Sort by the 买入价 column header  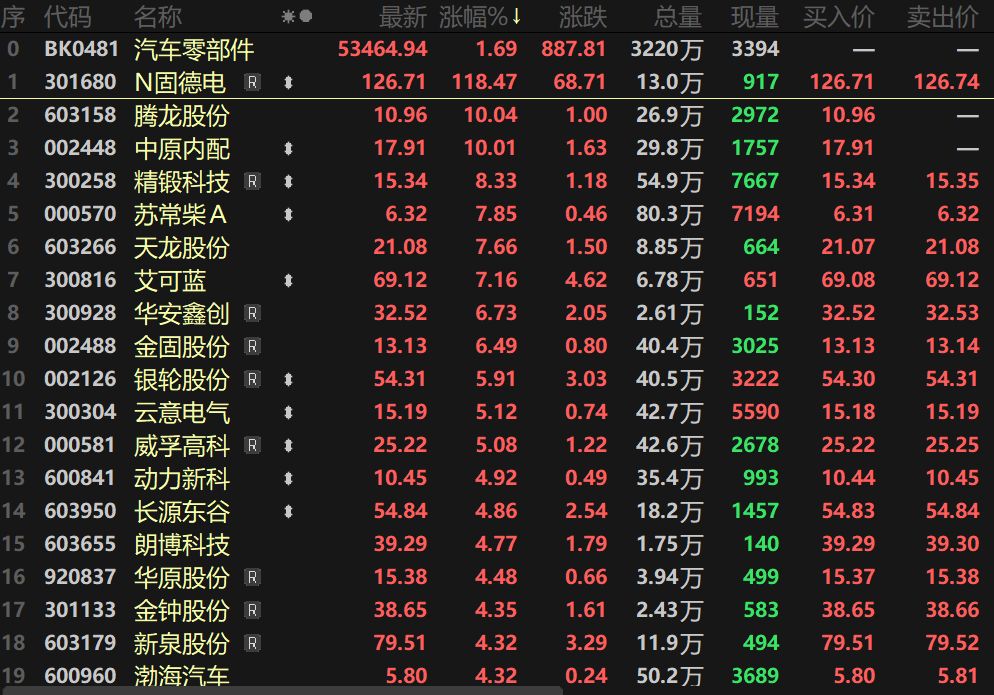[839, 17]
